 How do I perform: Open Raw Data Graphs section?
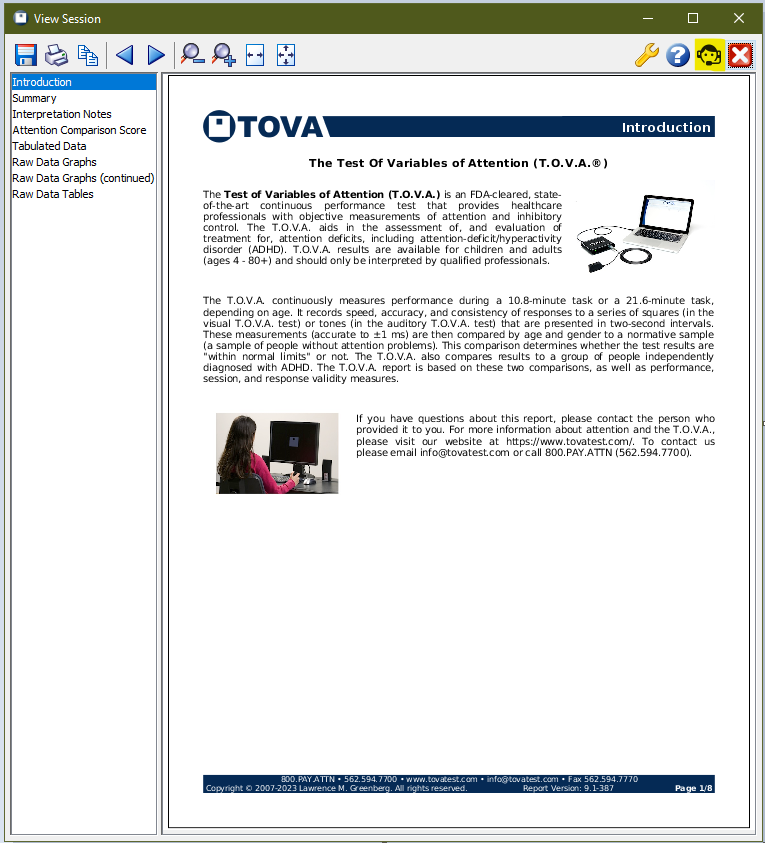[x=83, y=162]
